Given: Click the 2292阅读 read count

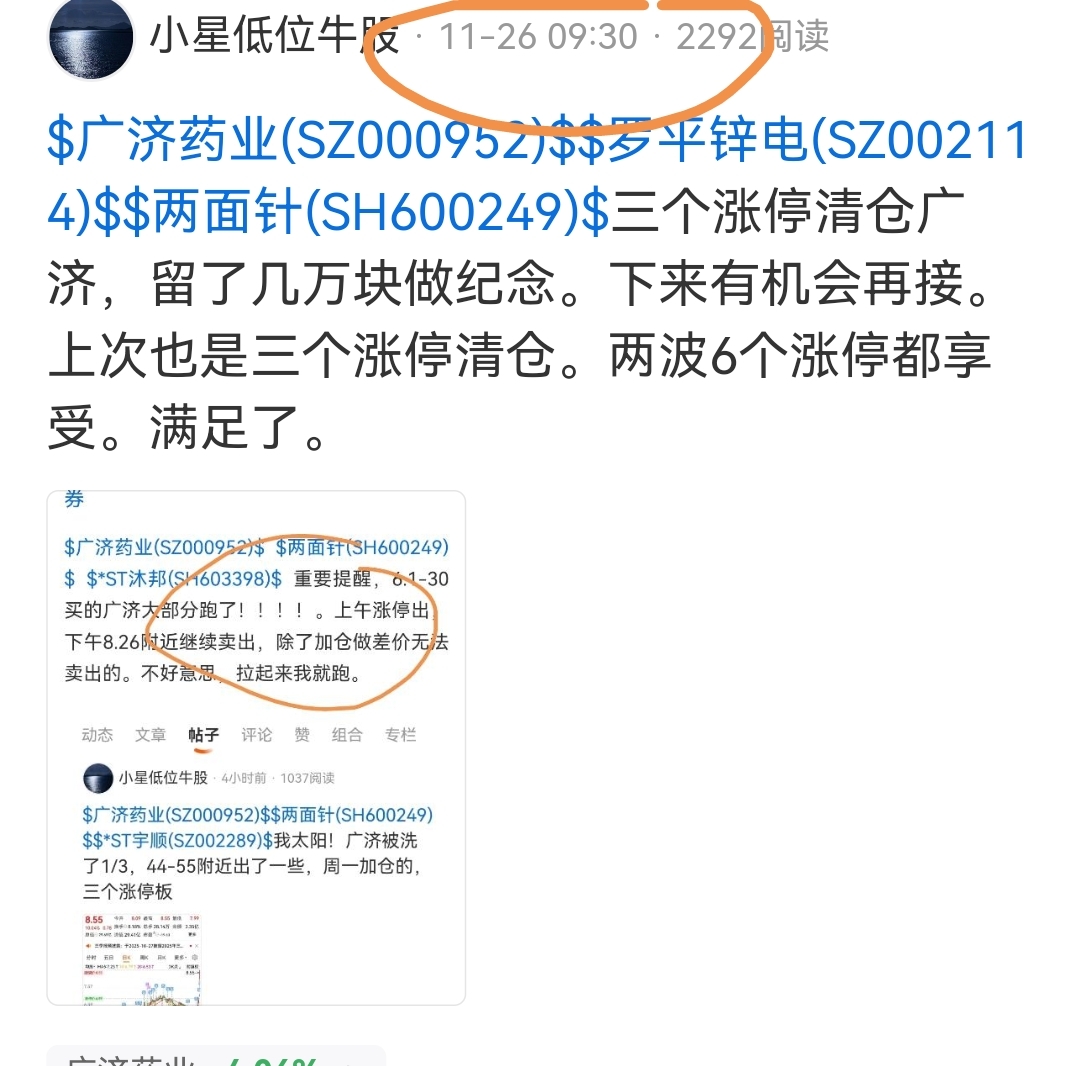Looking at the screenshot, I should [x=752, y=37].
